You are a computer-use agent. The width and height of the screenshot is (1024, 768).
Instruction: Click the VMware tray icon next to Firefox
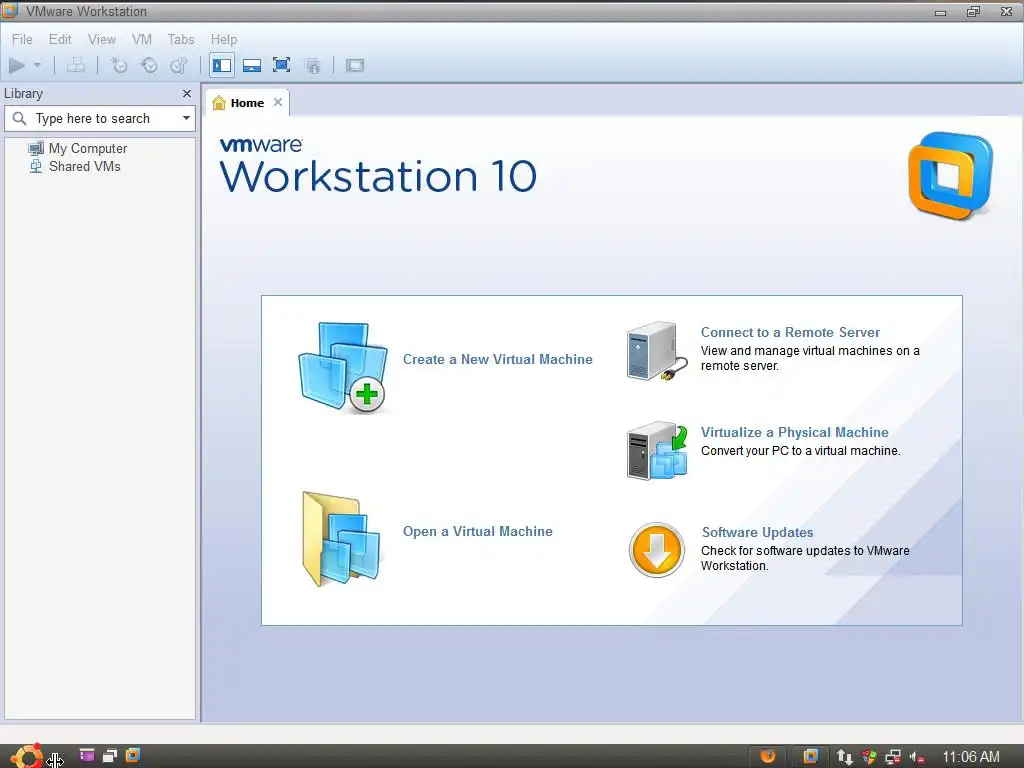810,756
